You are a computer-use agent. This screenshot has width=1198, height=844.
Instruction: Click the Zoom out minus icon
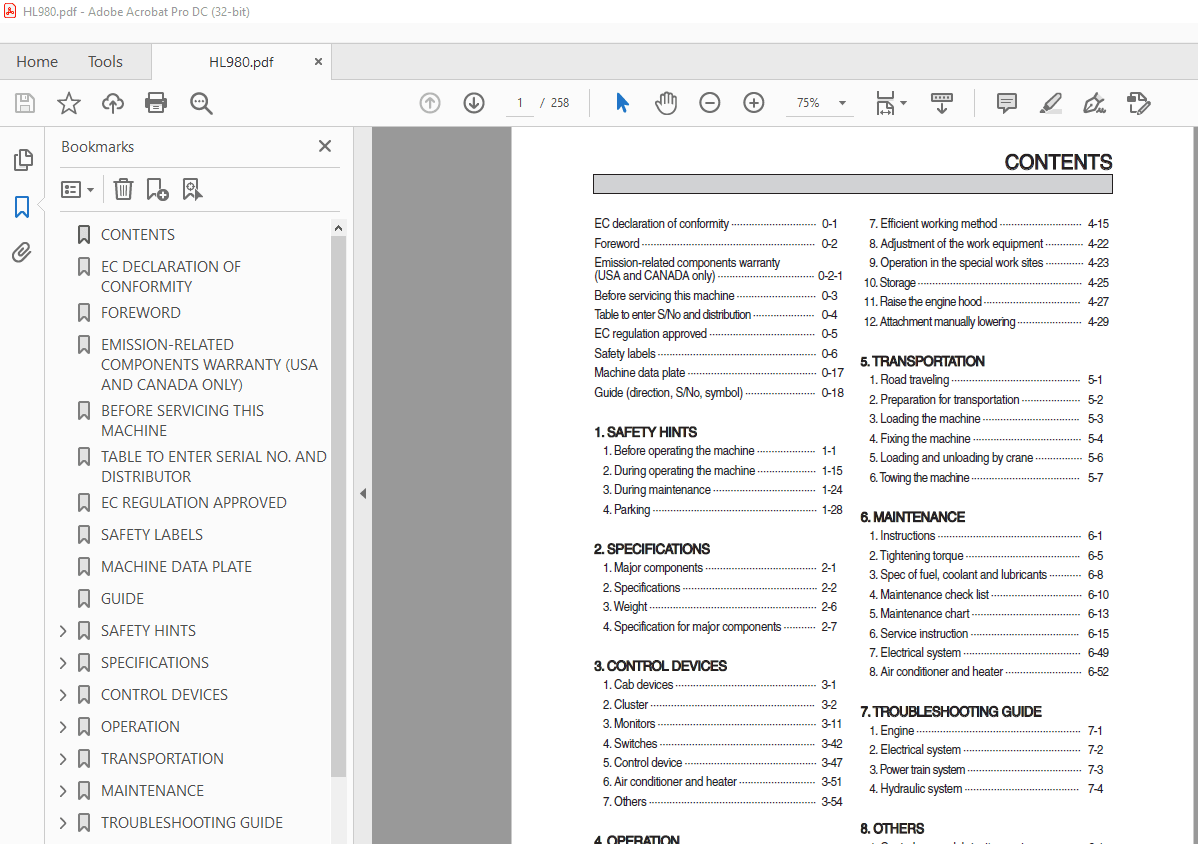[x=710, y=103]
